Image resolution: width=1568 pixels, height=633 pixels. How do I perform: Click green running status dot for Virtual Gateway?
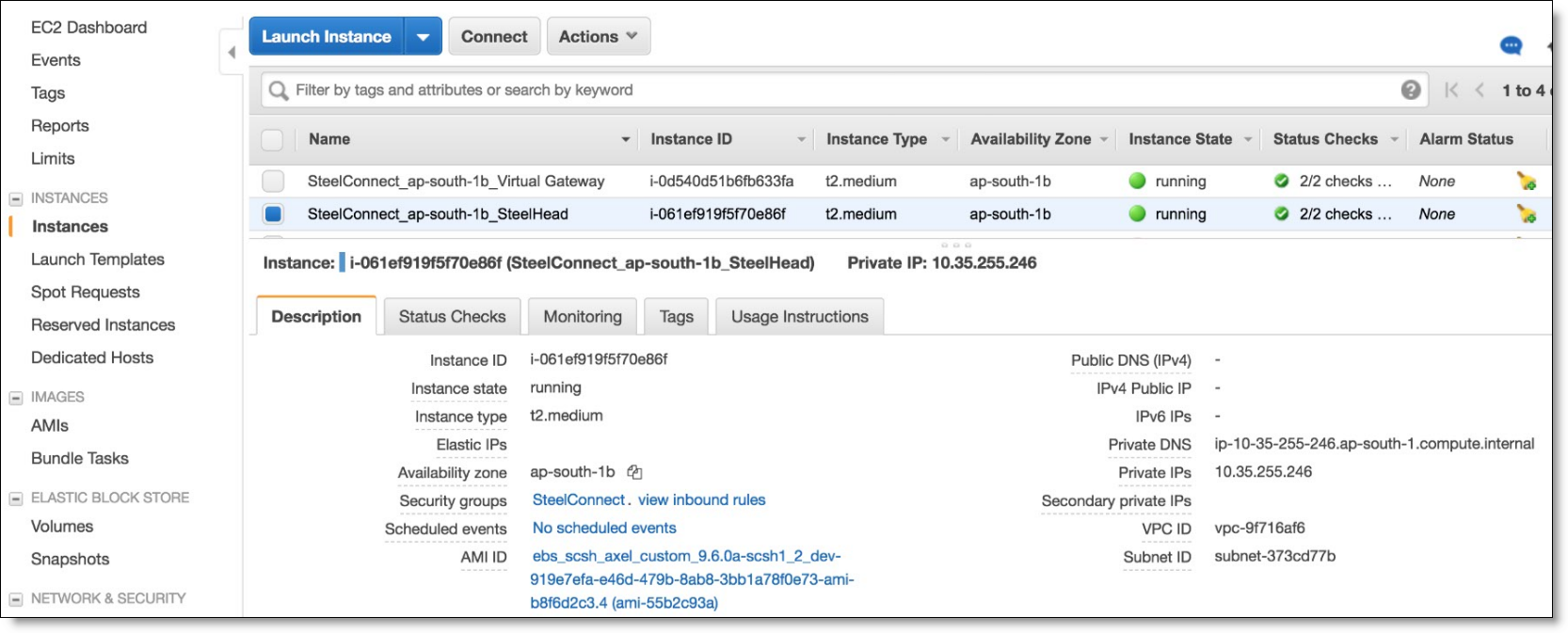tap(1137, 181)
